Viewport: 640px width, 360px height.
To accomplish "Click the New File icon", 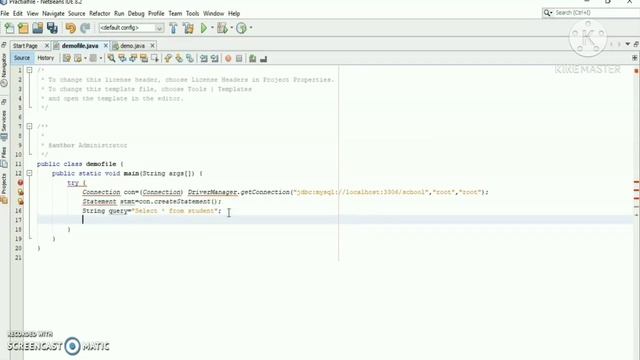I will coord(9,28).
